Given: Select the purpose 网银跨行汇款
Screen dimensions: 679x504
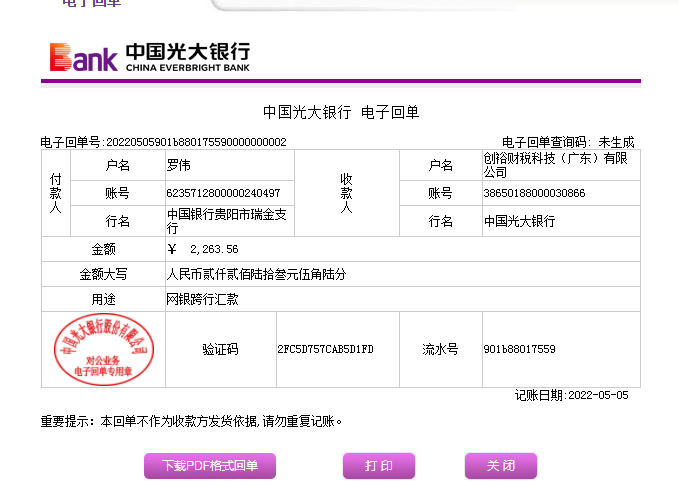Looking at the screenshot, I should (202, 299).
